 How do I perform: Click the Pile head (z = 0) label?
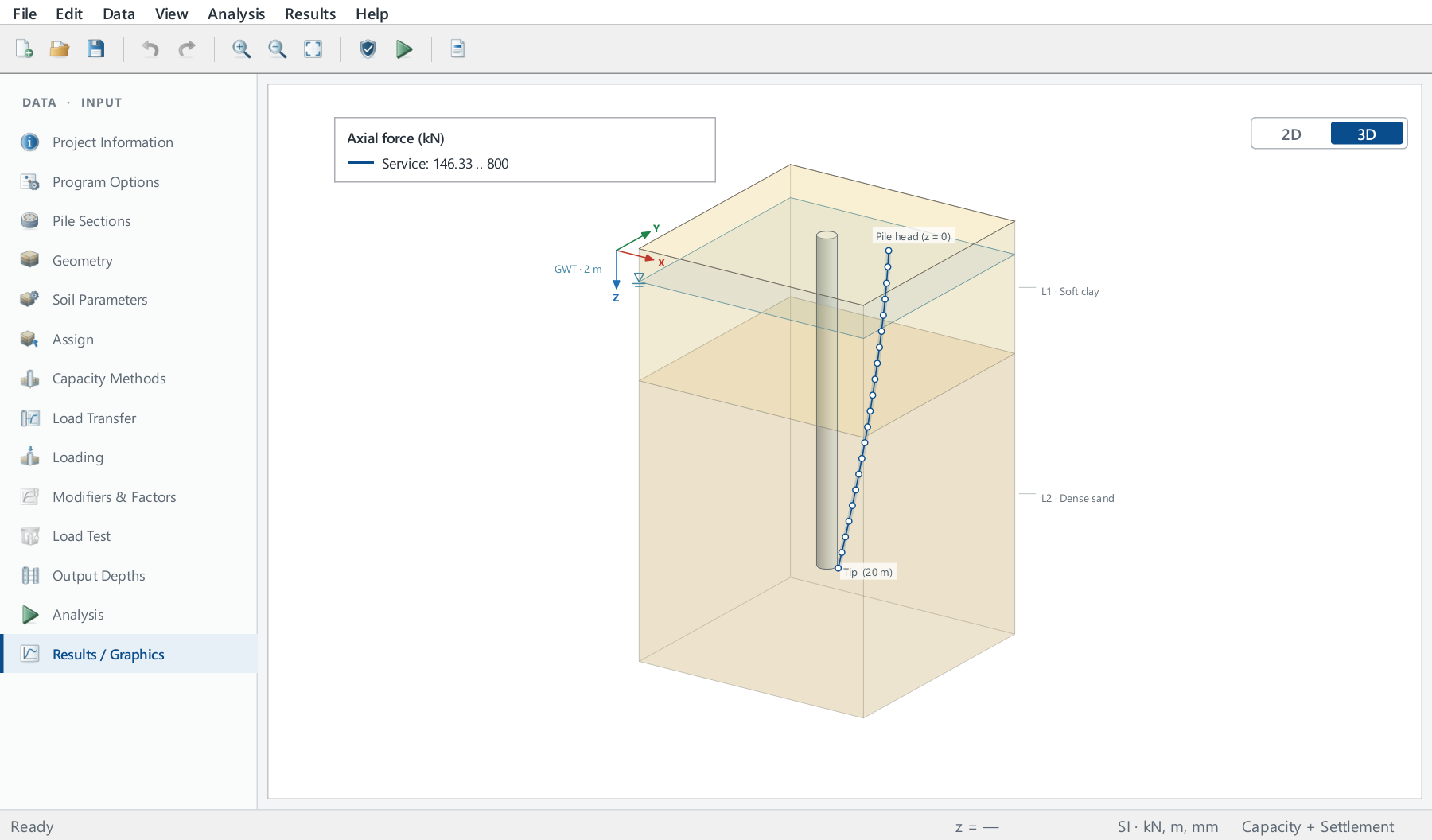[x=913, y=236]
